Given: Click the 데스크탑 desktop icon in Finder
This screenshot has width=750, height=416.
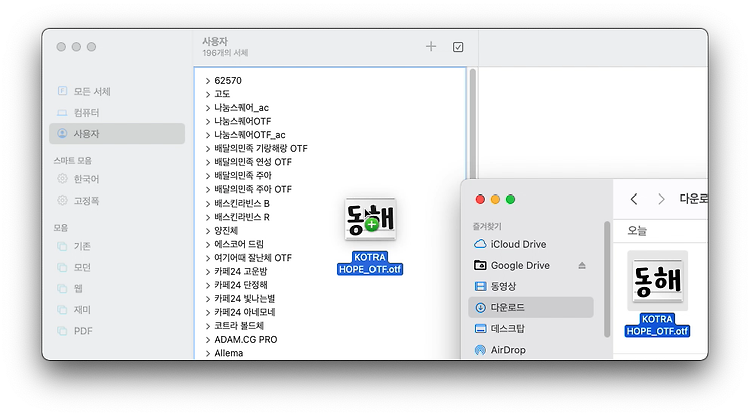Looking at the screenshot, I should 480,328.
